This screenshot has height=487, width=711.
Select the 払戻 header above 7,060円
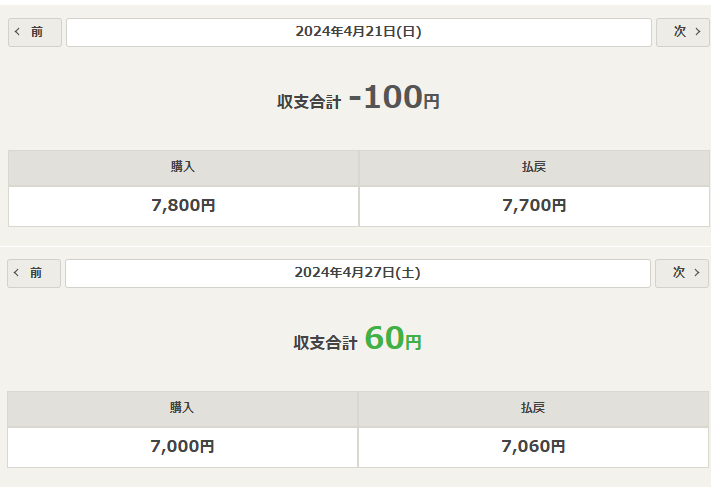click(x=533, y=409)
